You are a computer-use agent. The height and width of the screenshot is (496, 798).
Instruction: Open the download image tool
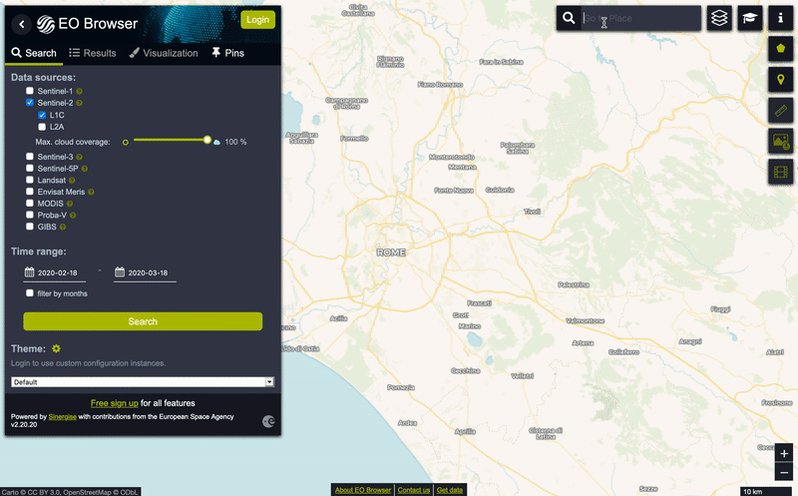[780, 141]
